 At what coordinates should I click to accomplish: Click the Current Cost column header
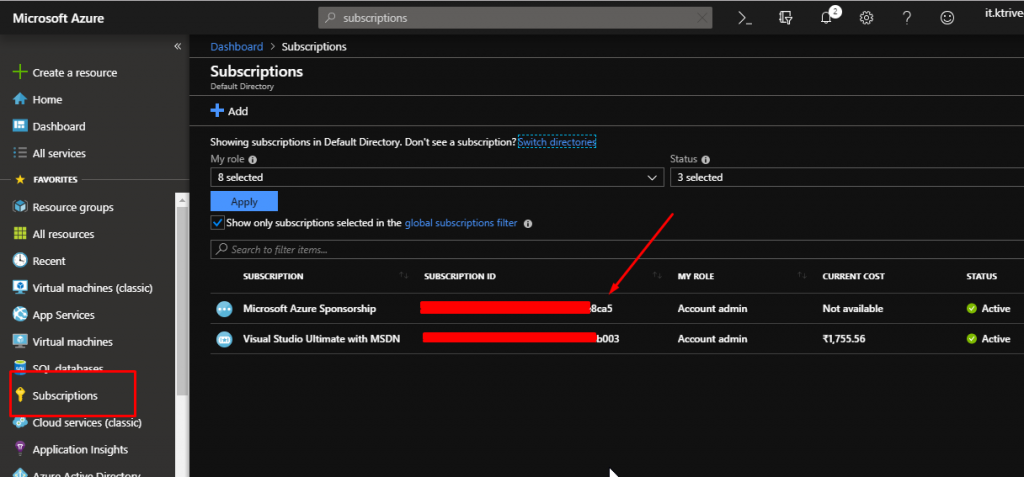pos(854,276)
